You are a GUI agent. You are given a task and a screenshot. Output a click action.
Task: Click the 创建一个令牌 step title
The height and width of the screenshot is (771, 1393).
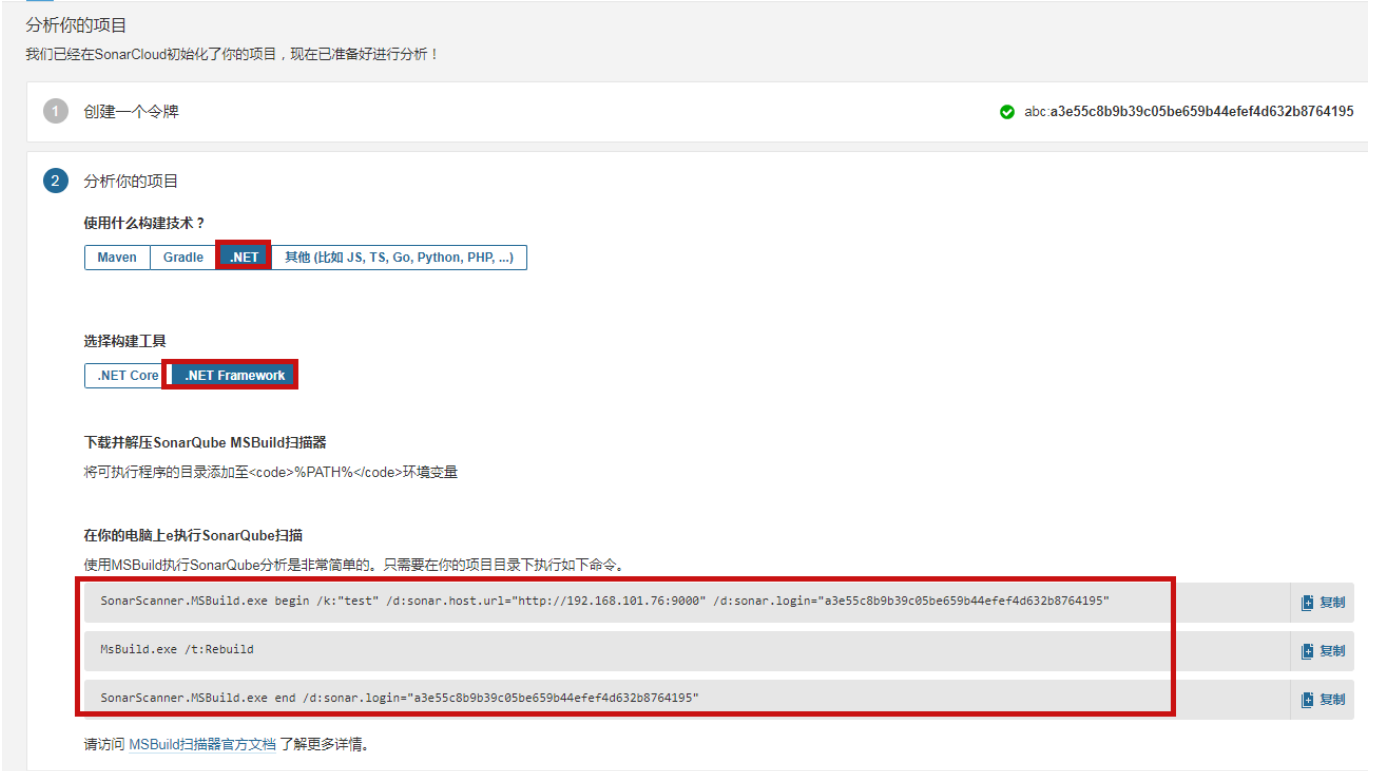coord(131,112)
